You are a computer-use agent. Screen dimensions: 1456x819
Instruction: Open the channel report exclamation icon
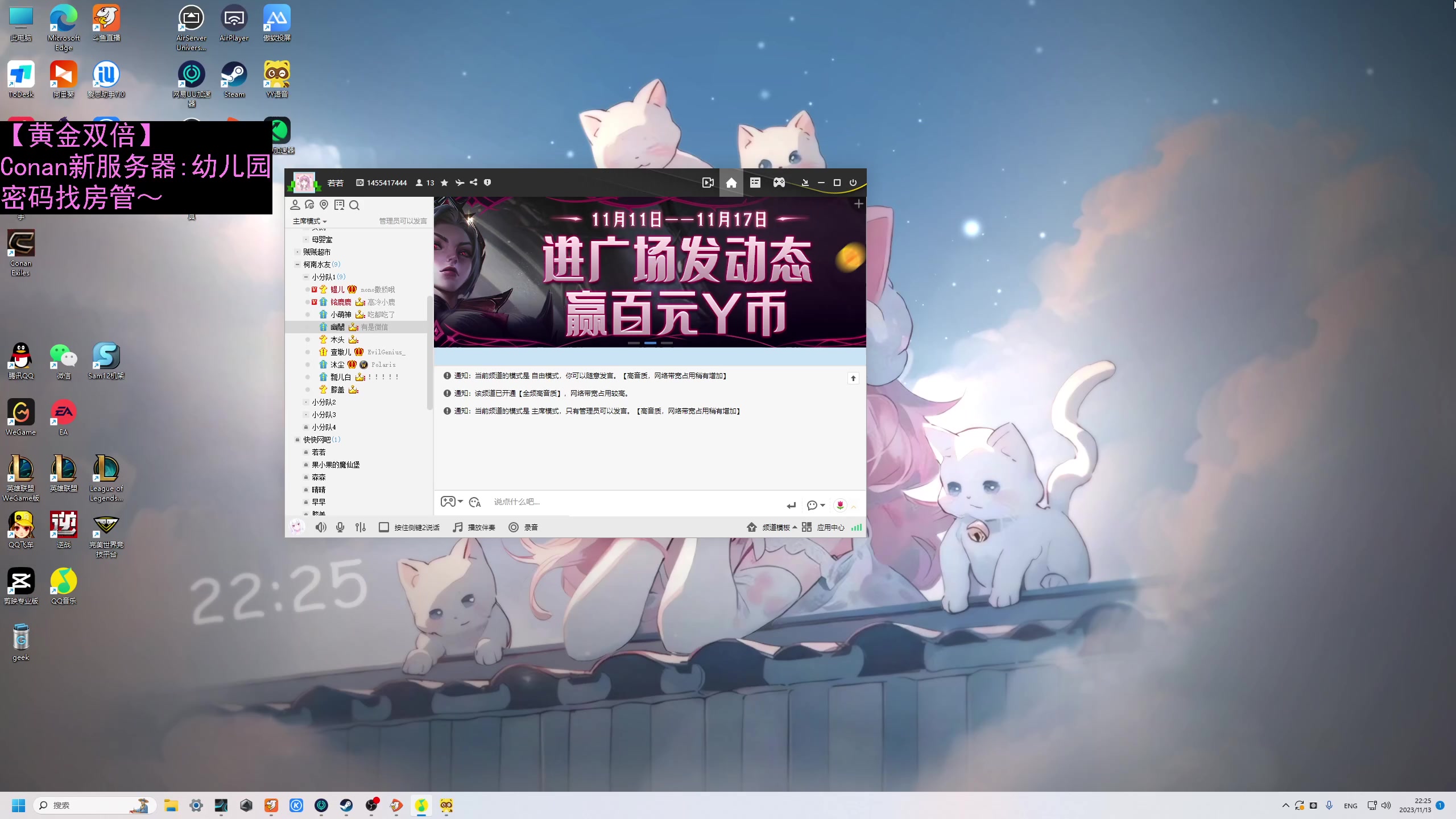487,183
